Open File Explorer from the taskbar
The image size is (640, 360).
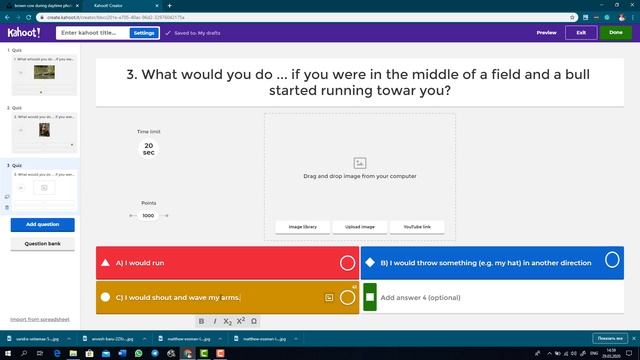tap(73, 353)
